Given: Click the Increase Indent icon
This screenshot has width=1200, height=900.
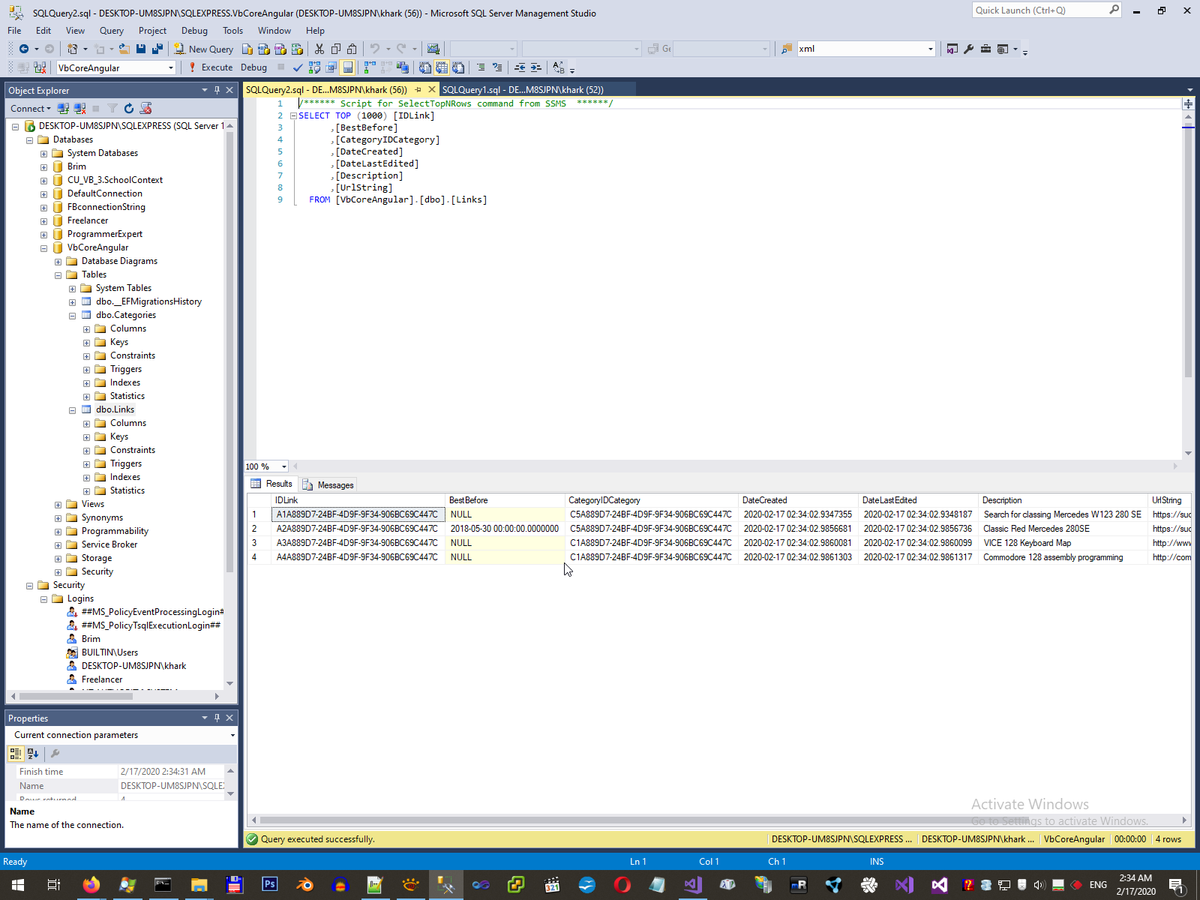Looking at the screenshot, I should pos(536,68).
